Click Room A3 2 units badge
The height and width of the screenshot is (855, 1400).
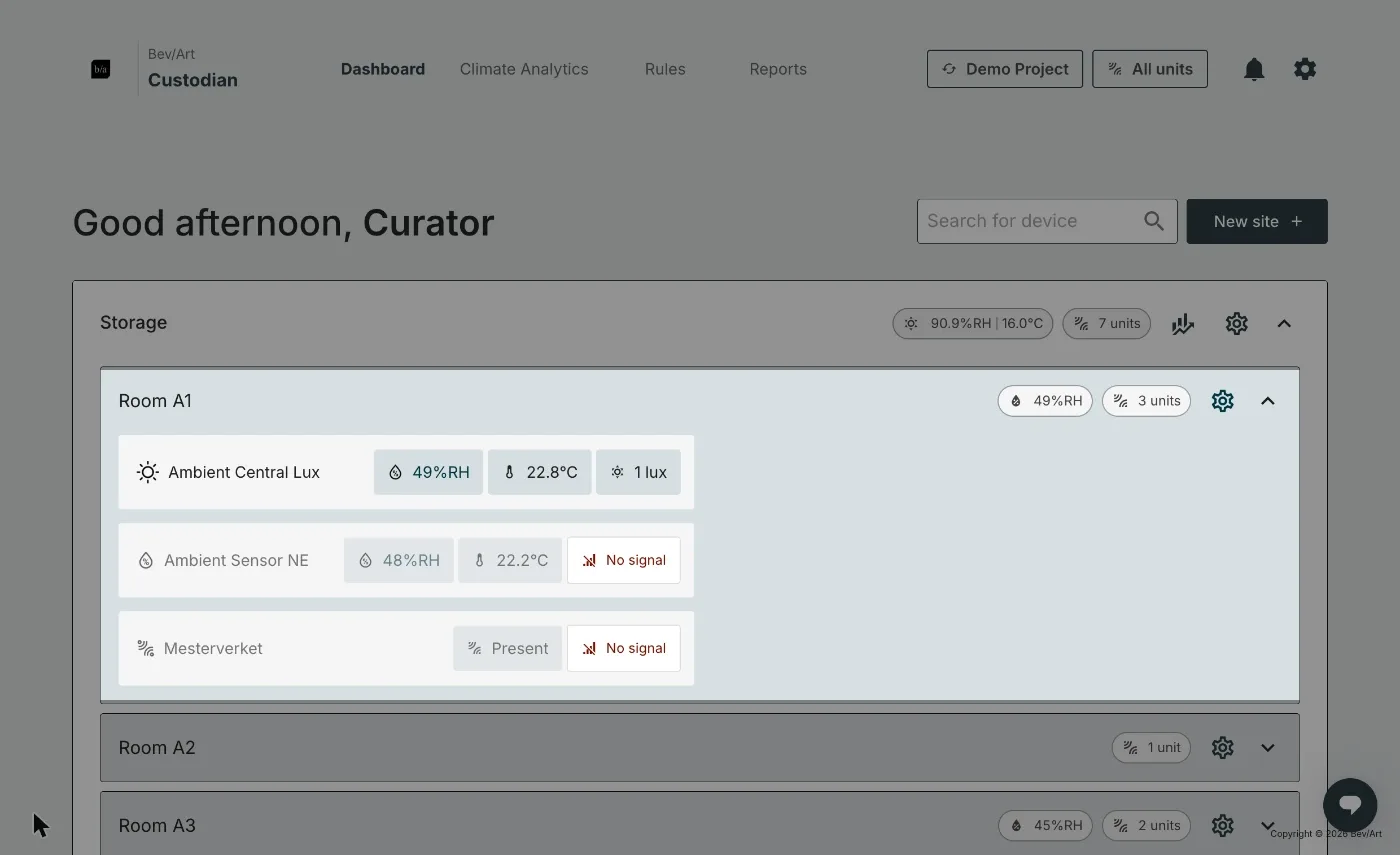tap(1146, 825)
